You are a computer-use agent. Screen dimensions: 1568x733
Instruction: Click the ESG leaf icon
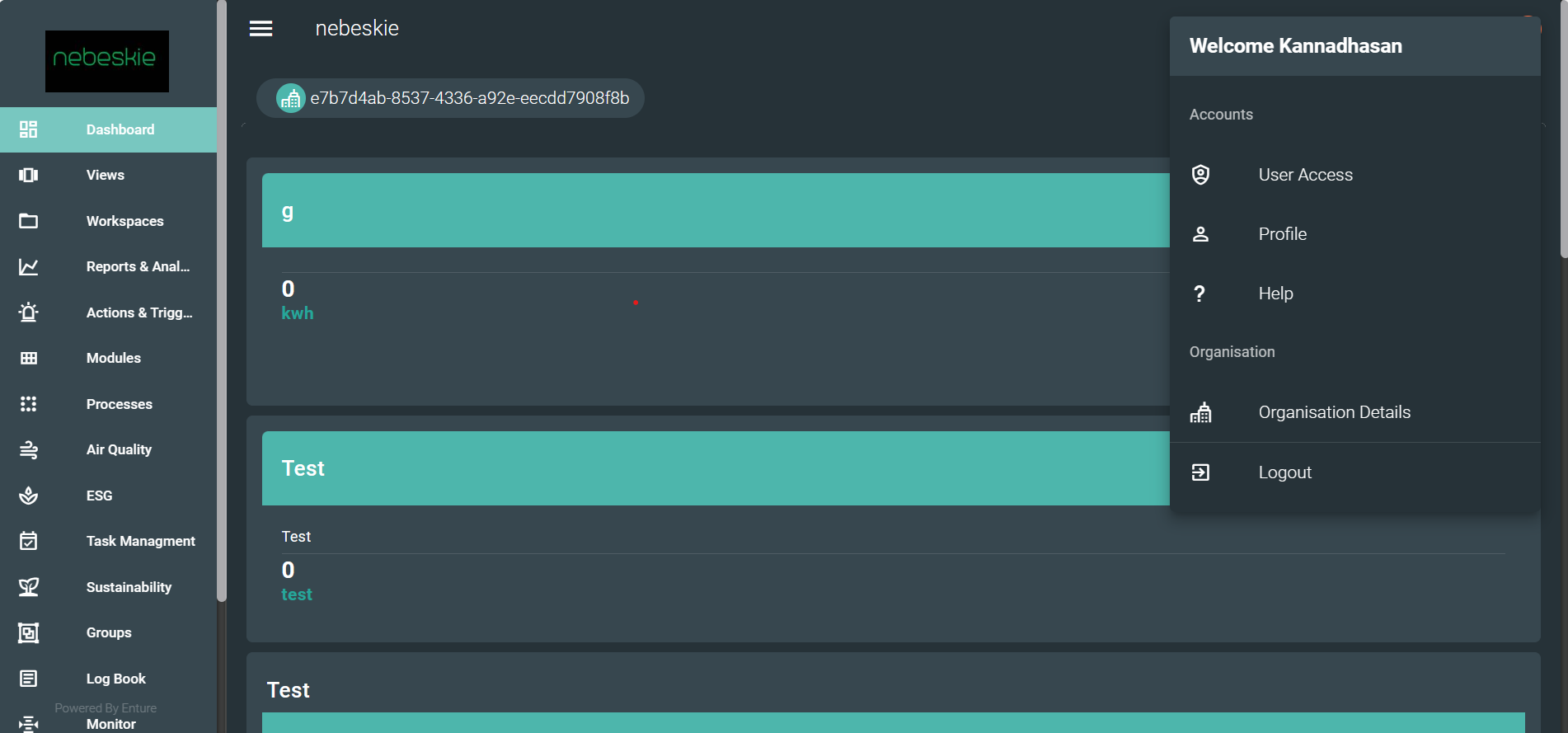pyautogui.click(x=29, y=496)
